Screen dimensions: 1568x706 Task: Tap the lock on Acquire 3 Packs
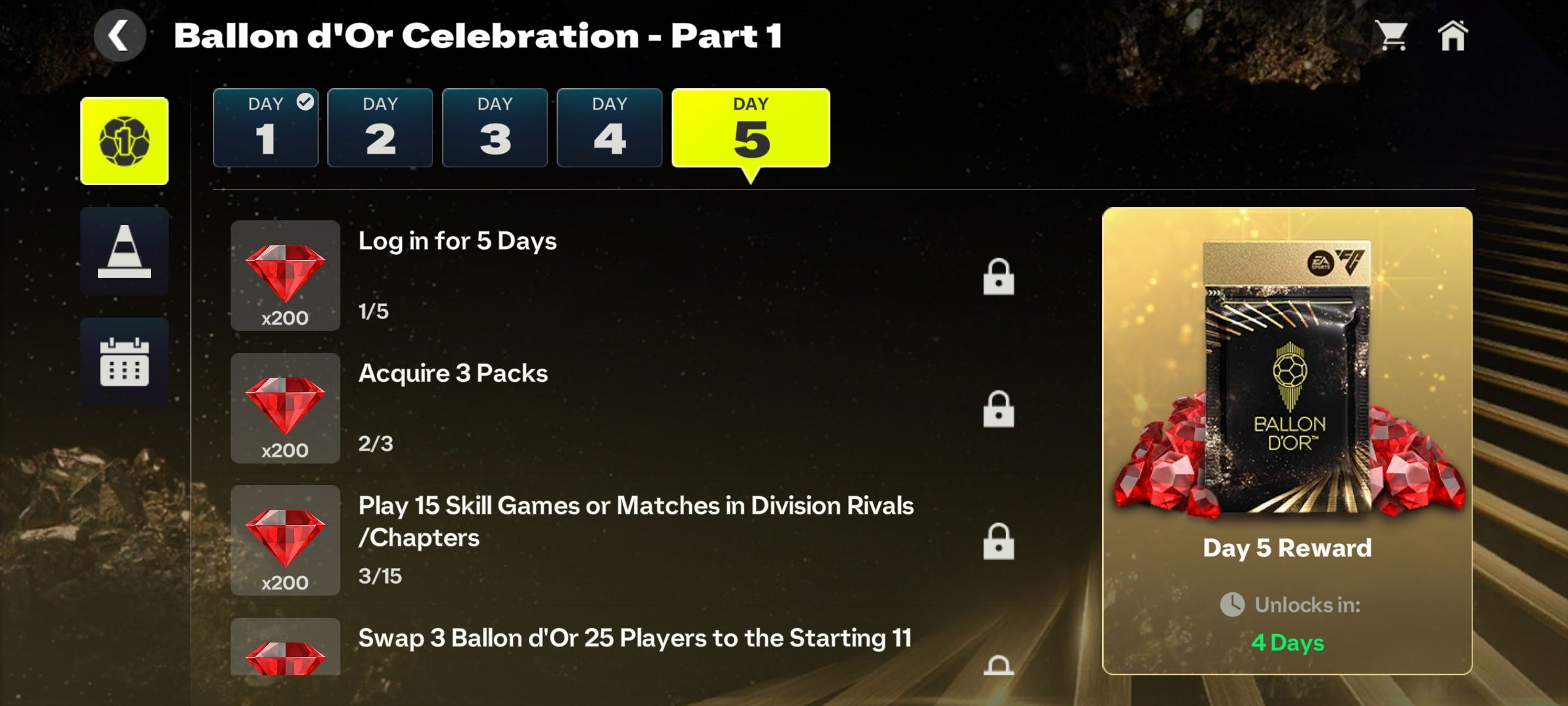coord(998,409)
